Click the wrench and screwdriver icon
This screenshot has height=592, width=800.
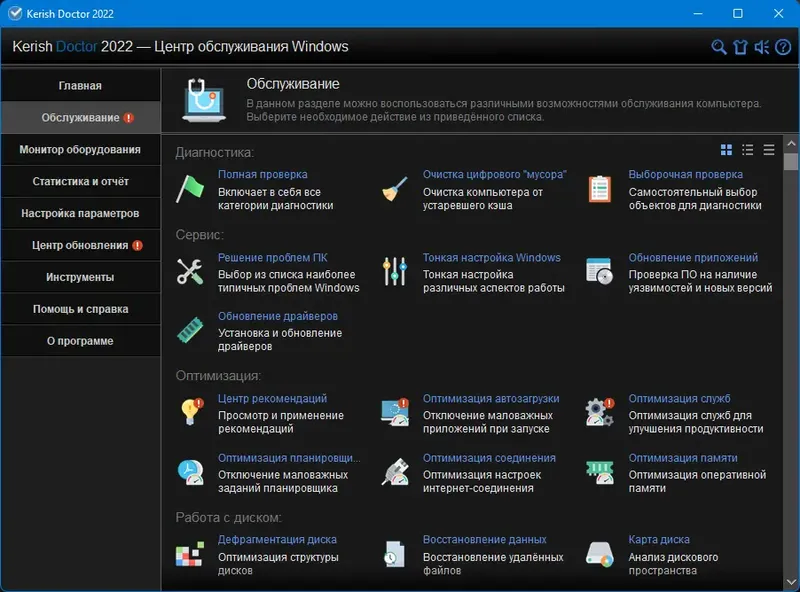[190, 272]
